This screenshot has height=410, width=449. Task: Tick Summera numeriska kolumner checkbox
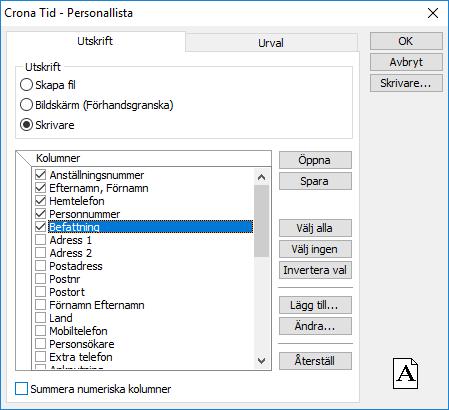point(21,389)
